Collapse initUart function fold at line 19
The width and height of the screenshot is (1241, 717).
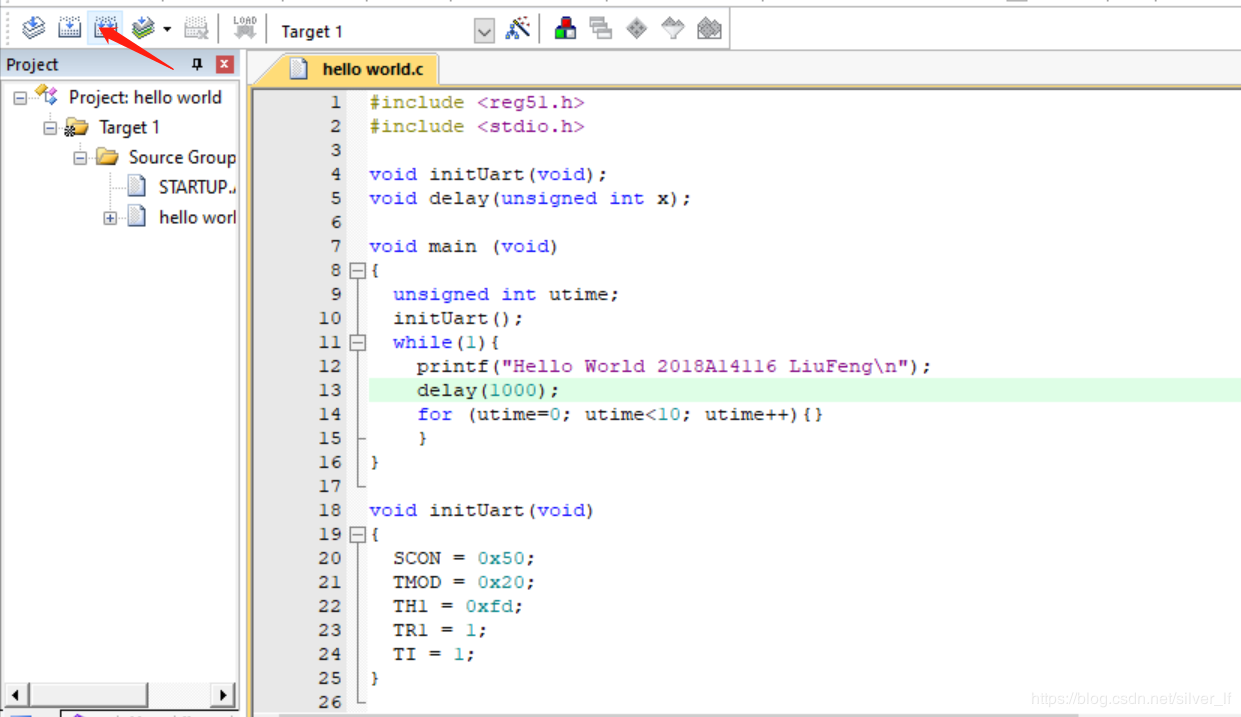pos(358,534)
